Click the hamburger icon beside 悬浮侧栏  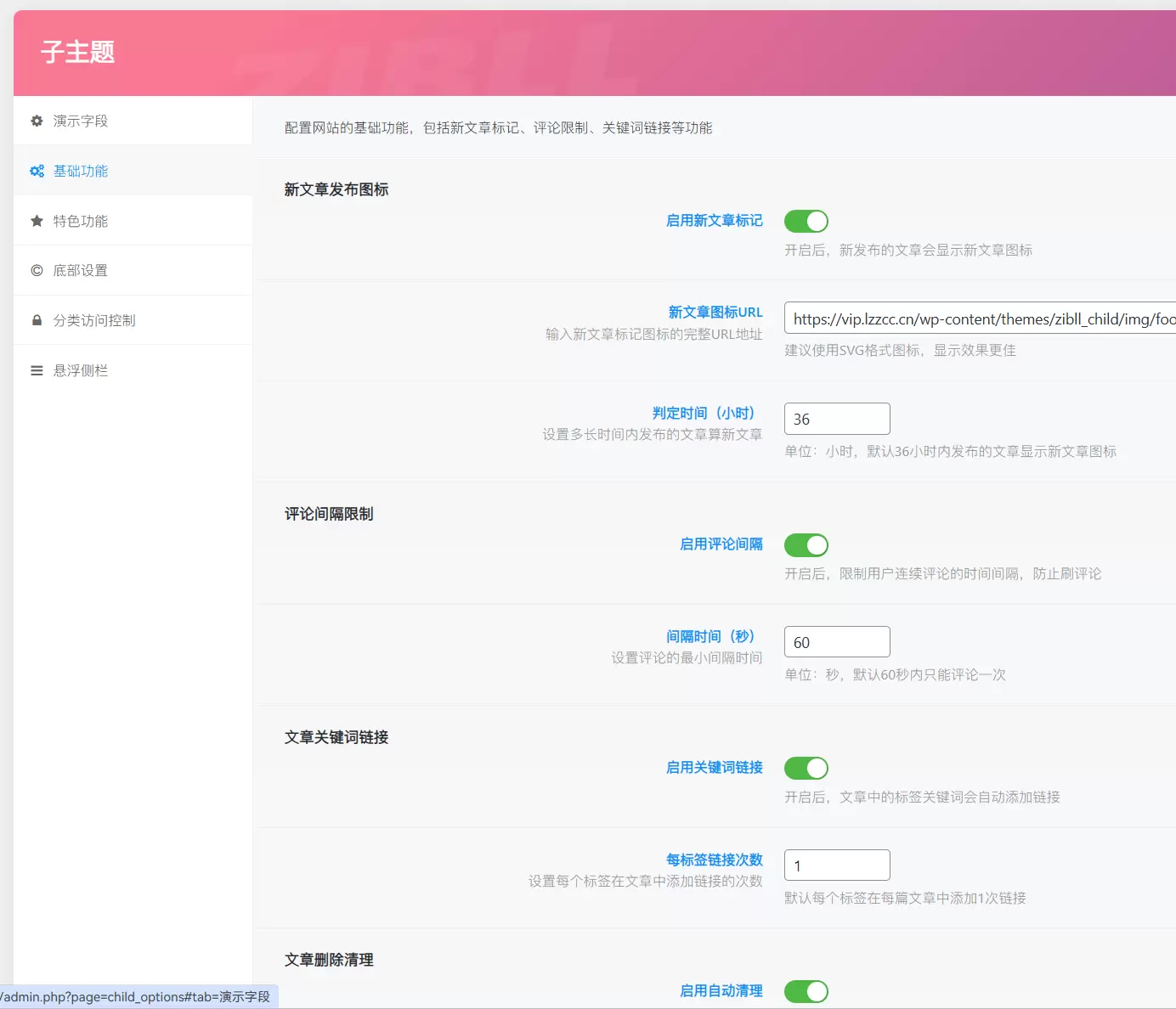pos(37,370)
